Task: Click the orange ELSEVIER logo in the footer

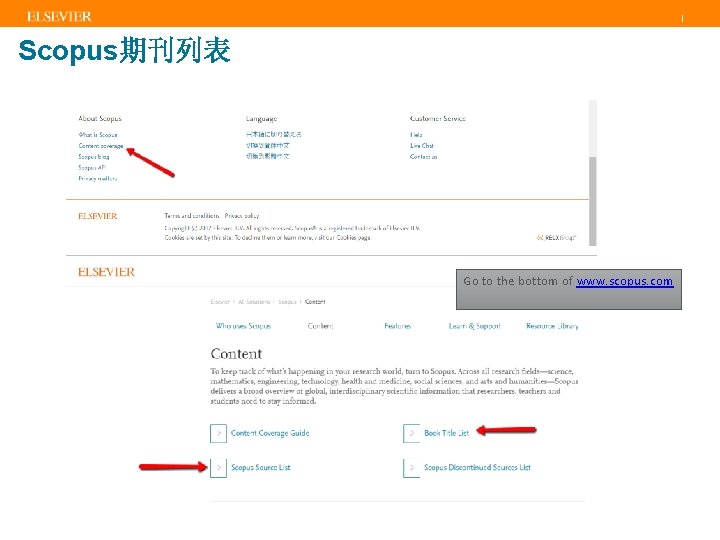Action: click(x=97, y=216)
